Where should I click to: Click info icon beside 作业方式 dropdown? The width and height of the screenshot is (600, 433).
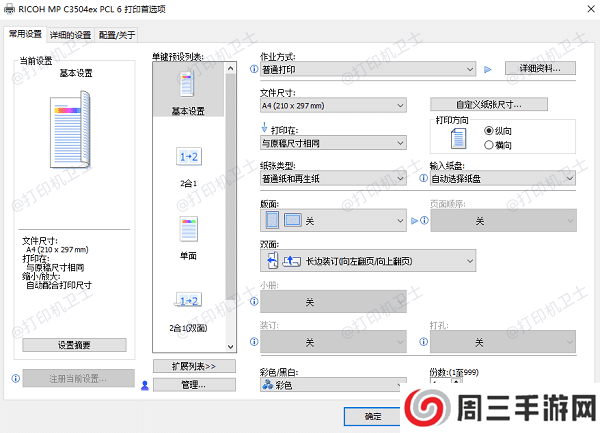click(x=254, y=69)
